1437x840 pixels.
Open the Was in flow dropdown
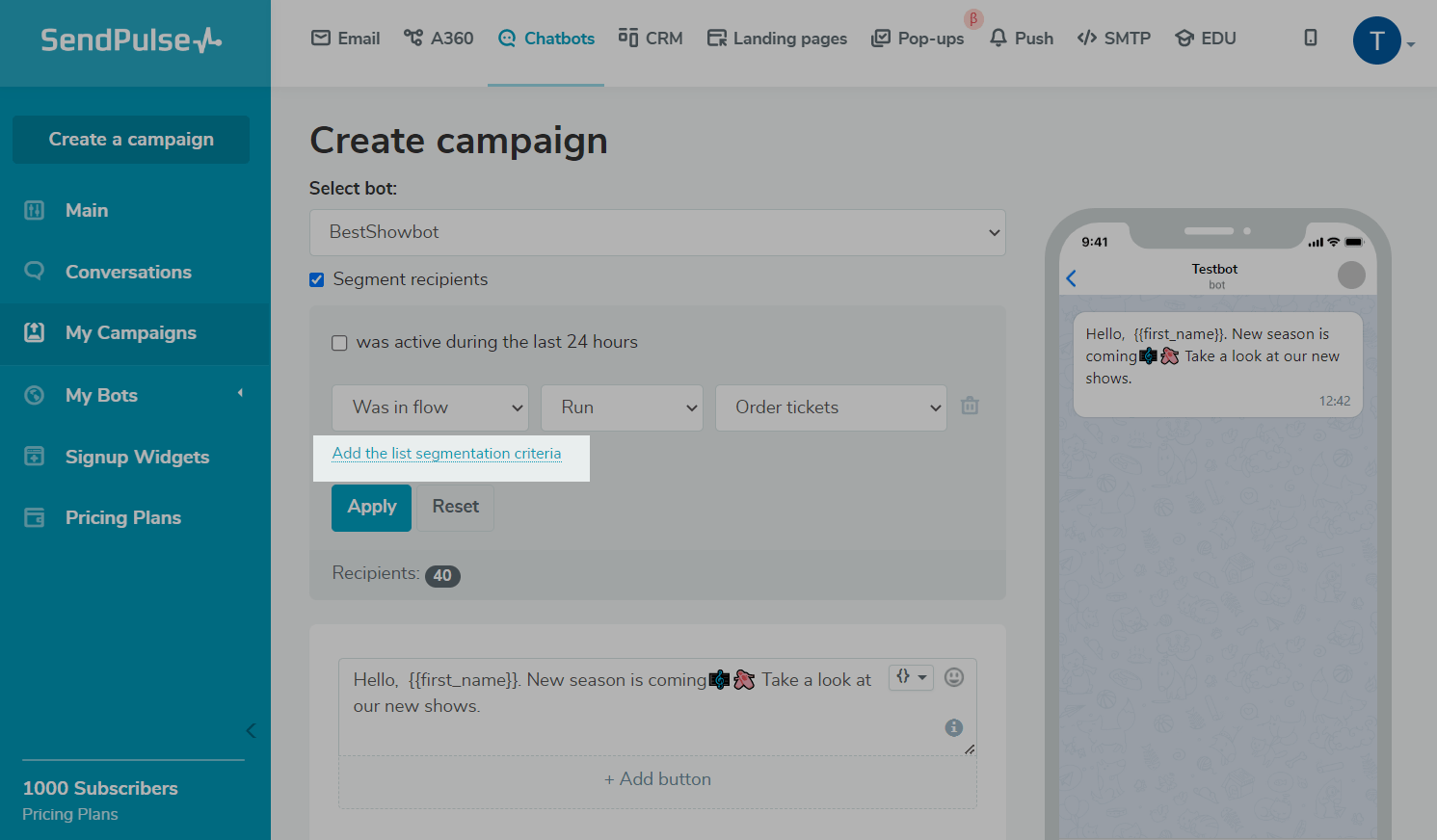tap(430, 407)
